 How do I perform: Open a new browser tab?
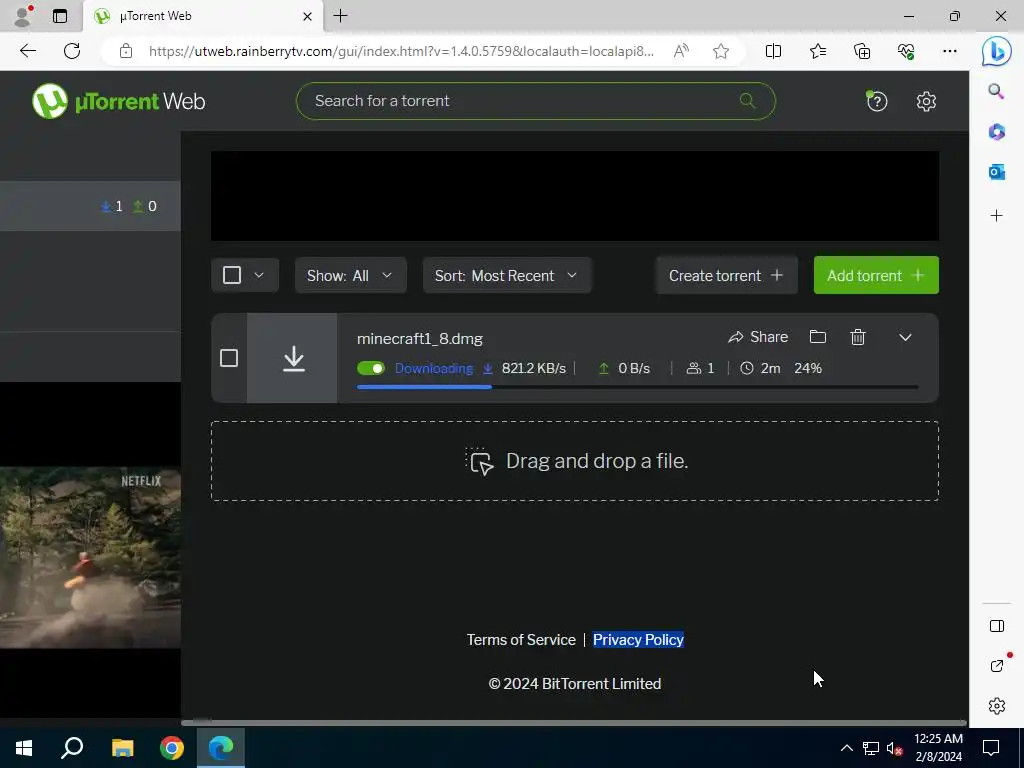[x=340, y=16]
